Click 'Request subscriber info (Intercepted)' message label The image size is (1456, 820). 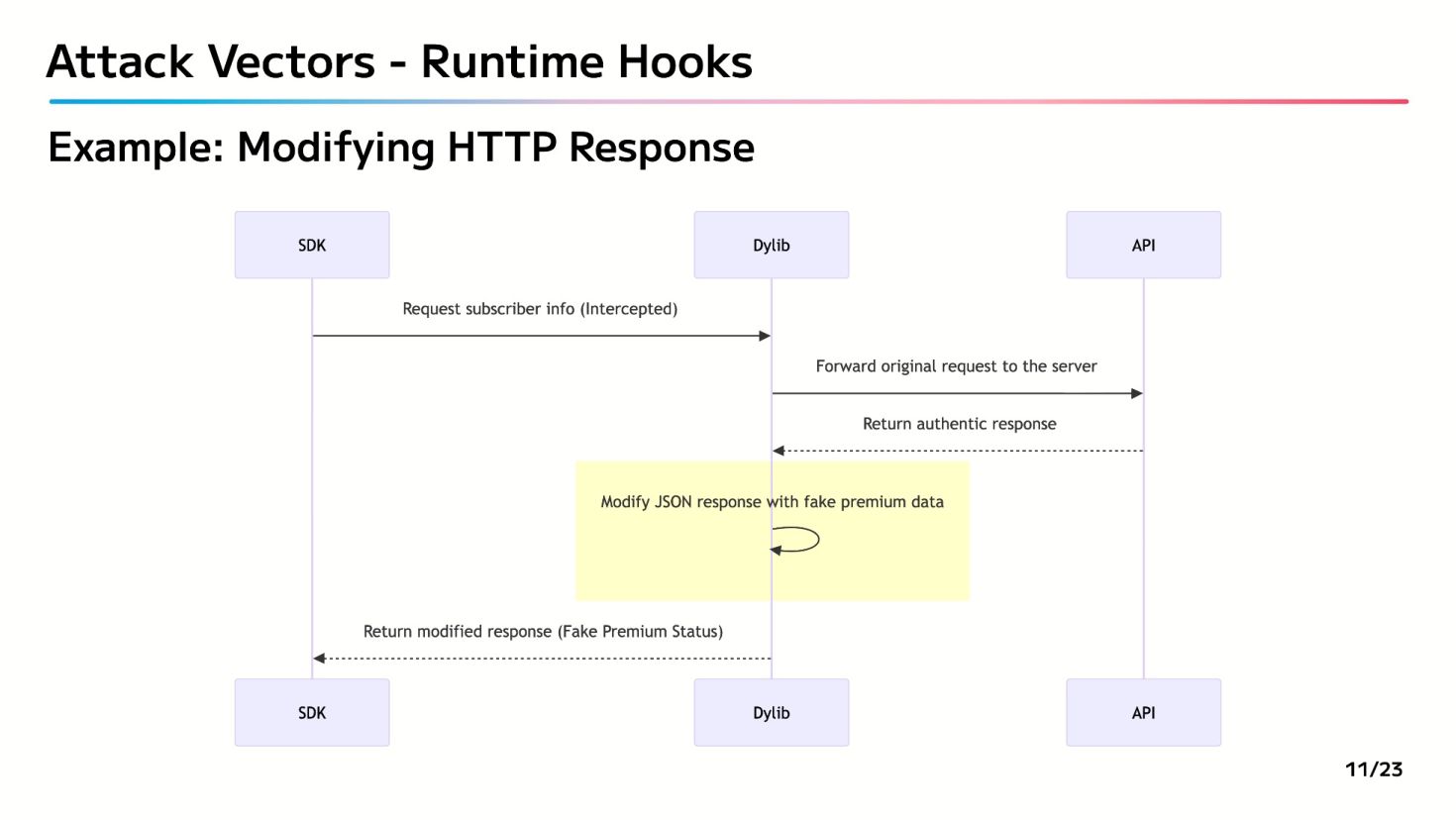coord(540,309)
